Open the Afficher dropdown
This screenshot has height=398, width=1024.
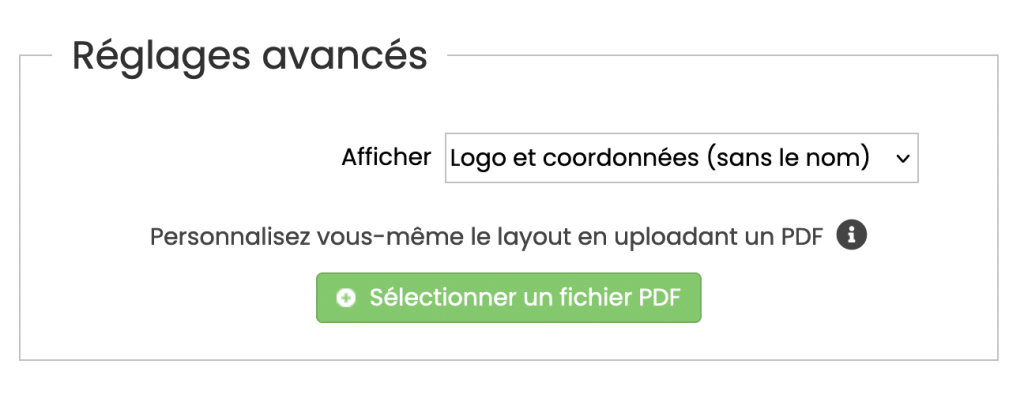click(x=681, y=158)
